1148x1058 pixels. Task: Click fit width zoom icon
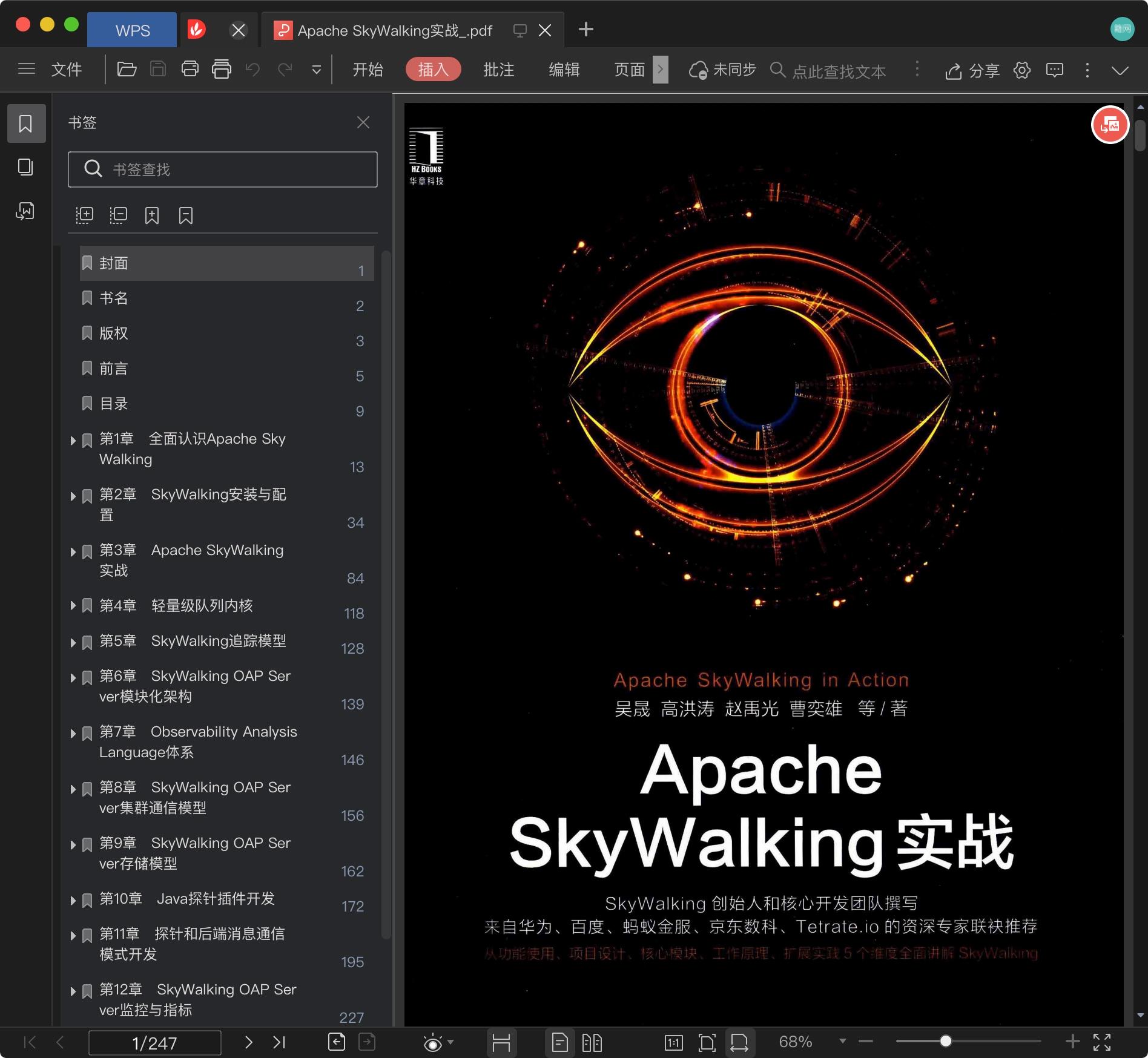click(x=739, y=1042)
